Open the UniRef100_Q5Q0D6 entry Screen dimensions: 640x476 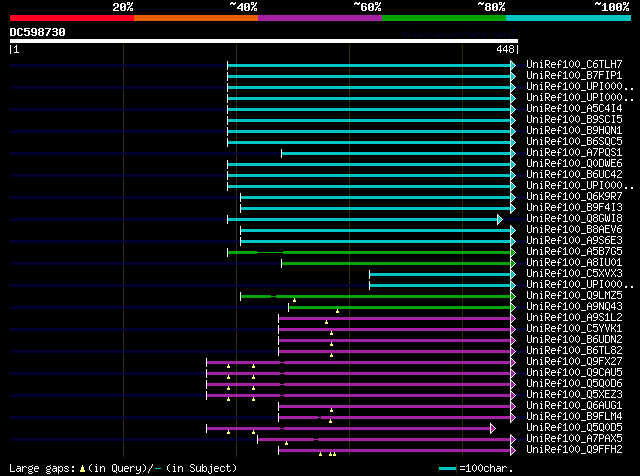pyautogui.click(x=574, y=384)
